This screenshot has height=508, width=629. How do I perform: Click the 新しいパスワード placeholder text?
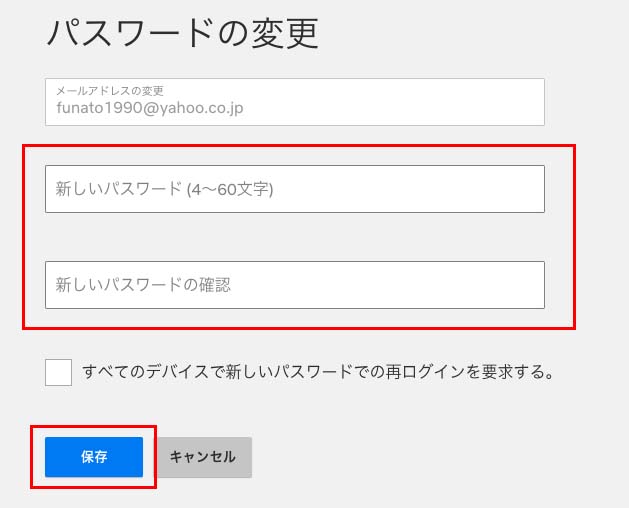click(164, 189)
